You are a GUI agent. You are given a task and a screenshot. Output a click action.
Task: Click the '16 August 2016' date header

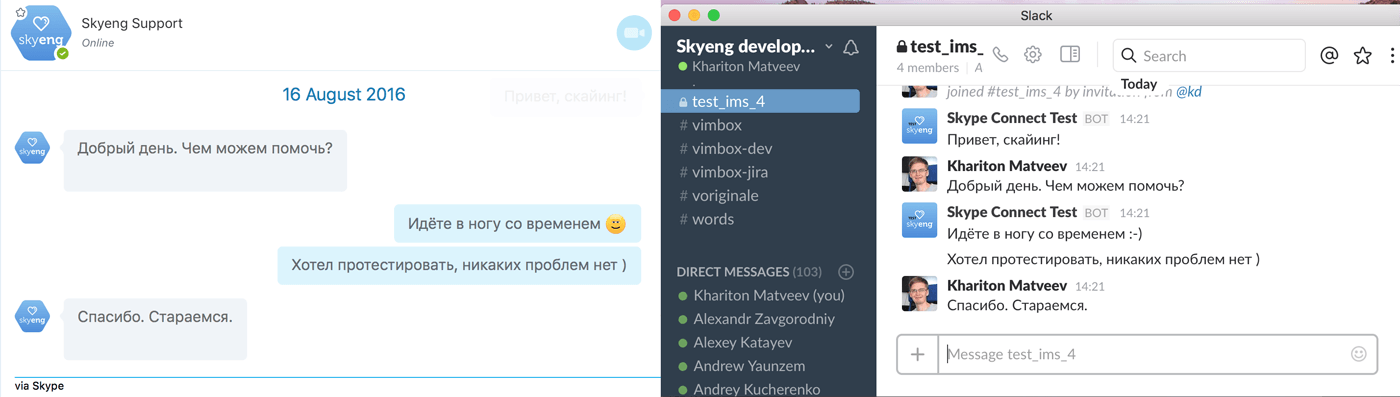[x=344, y=95]
